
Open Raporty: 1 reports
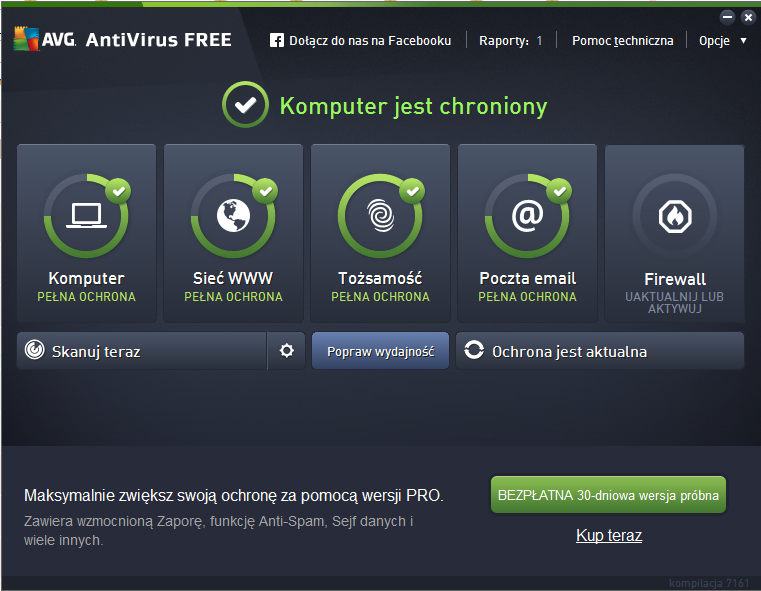point(511,41)
